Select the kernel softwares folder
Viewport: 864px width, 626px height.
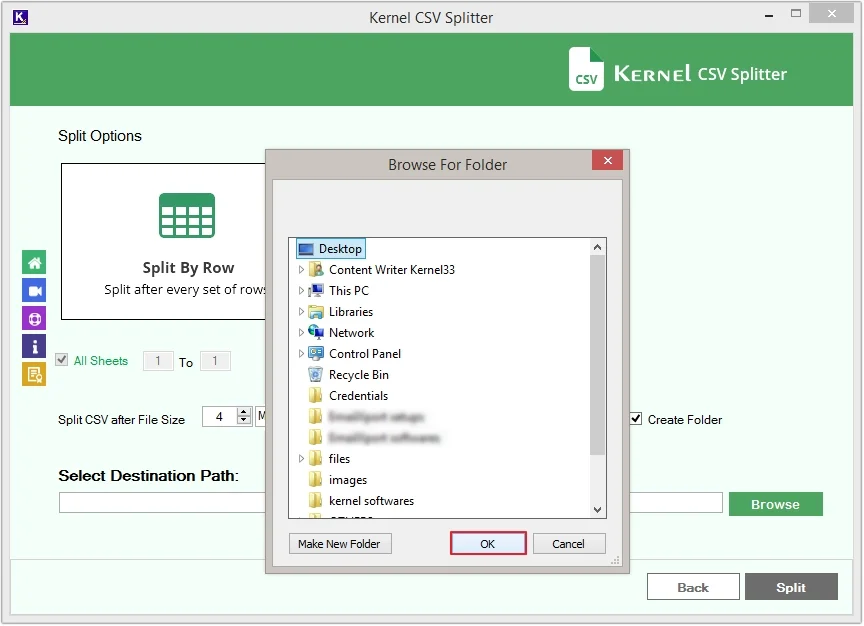point(371,501)
